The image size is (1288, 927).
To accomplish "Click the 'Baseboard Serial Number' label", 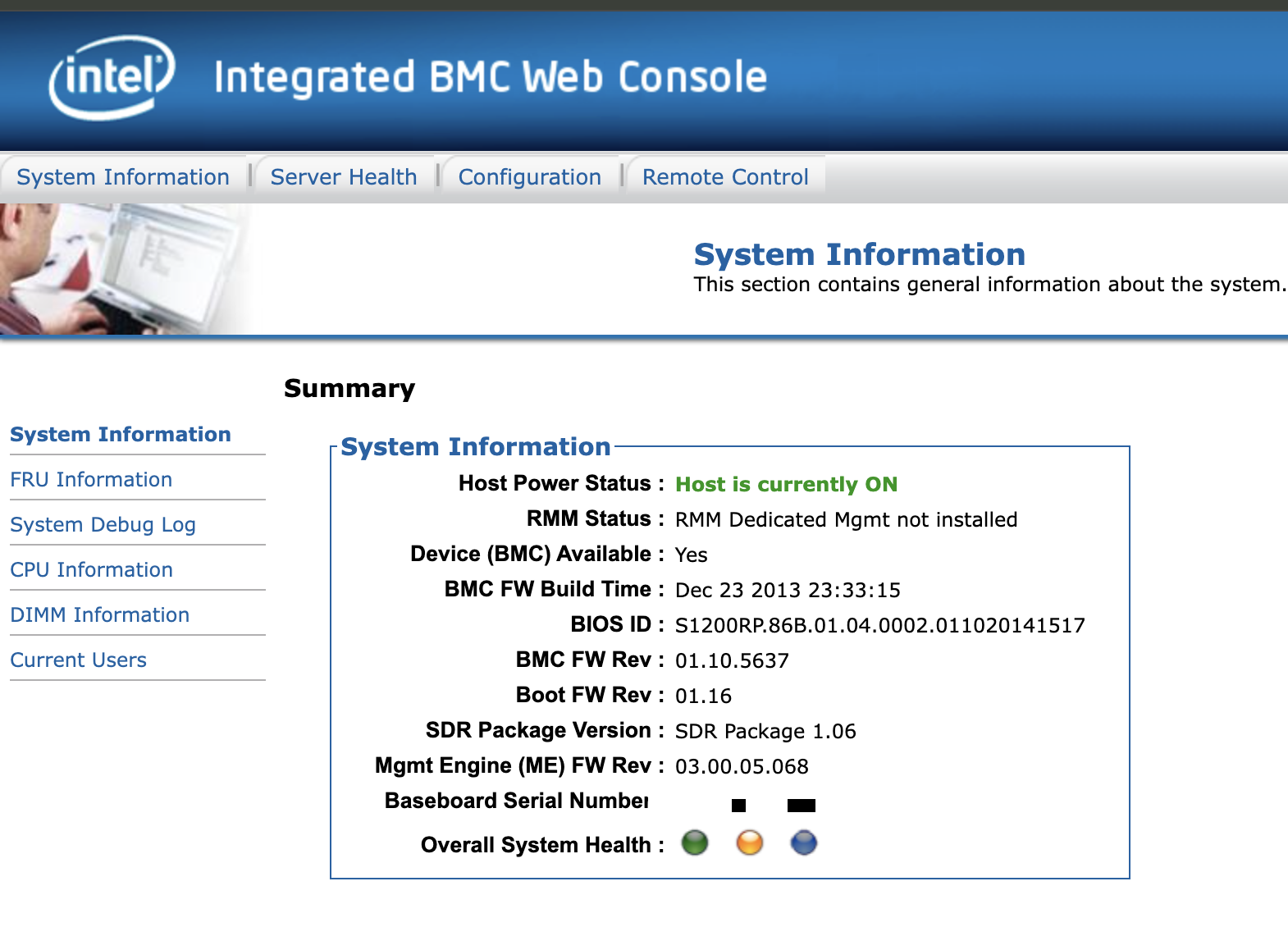I will click(517, 801).
